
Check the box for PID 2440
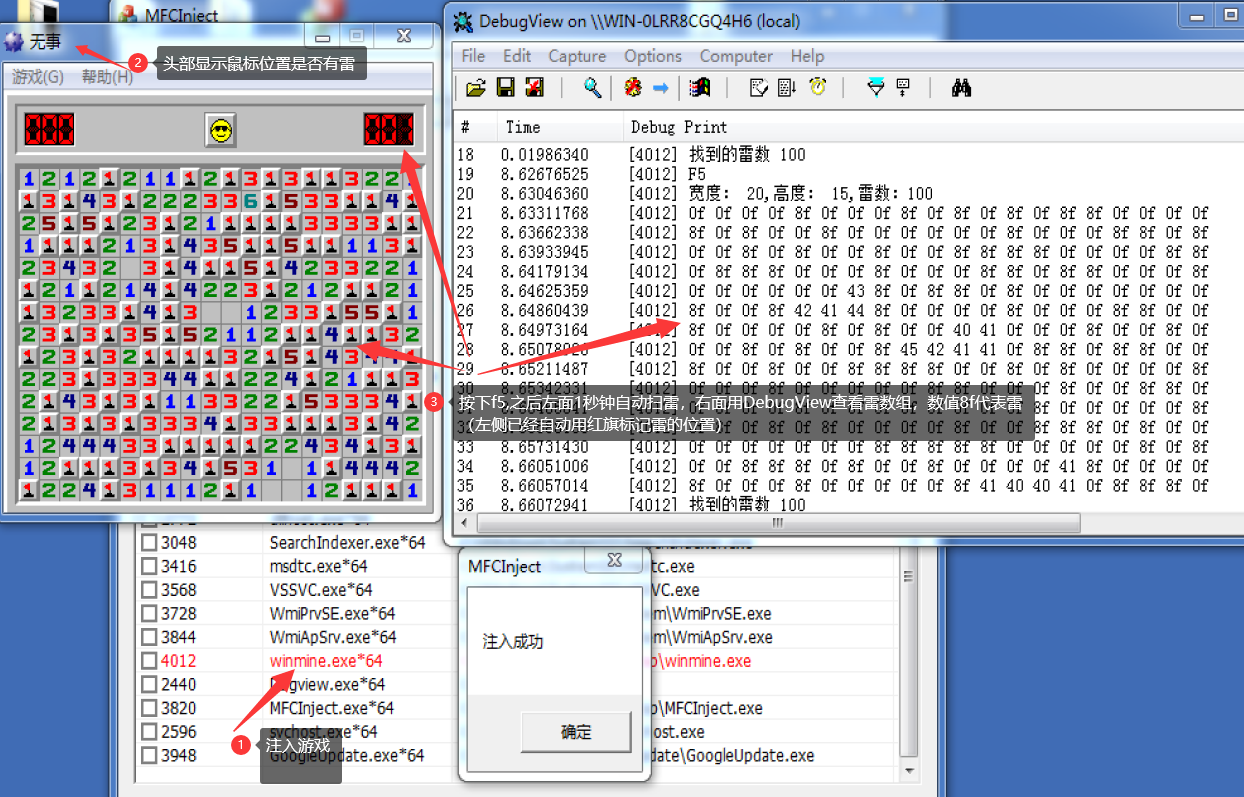coord(149,685)
